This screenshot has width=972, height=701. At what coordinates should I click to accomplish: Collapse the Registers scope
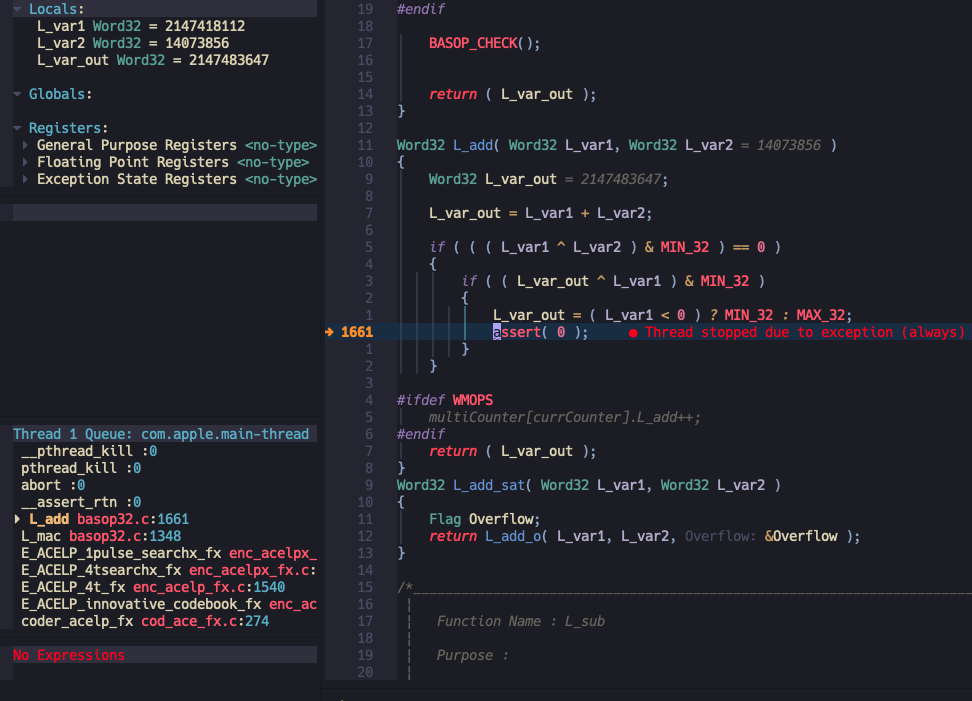18,128
